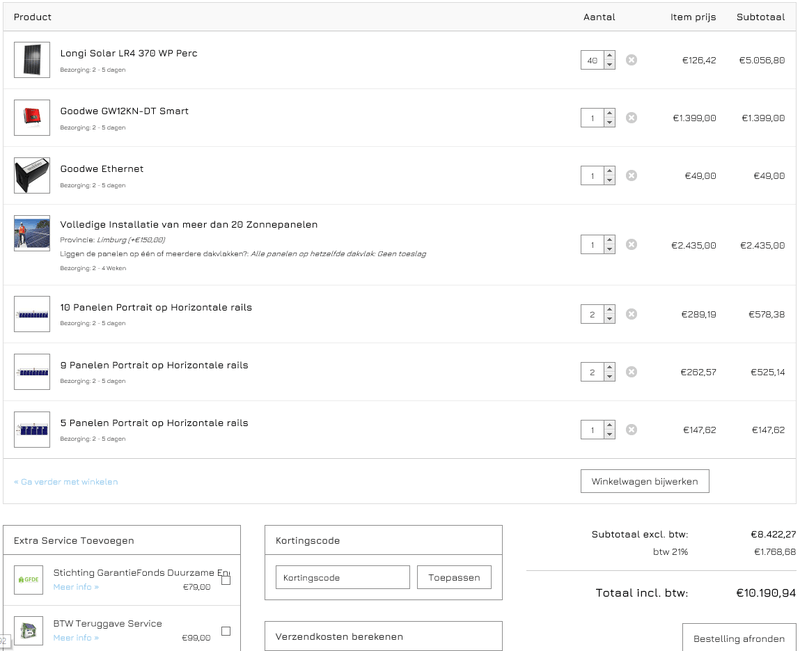Remove 10 Panelen Portrait rails item
This screenshot has width=800, height=651.
pos(631,314)
